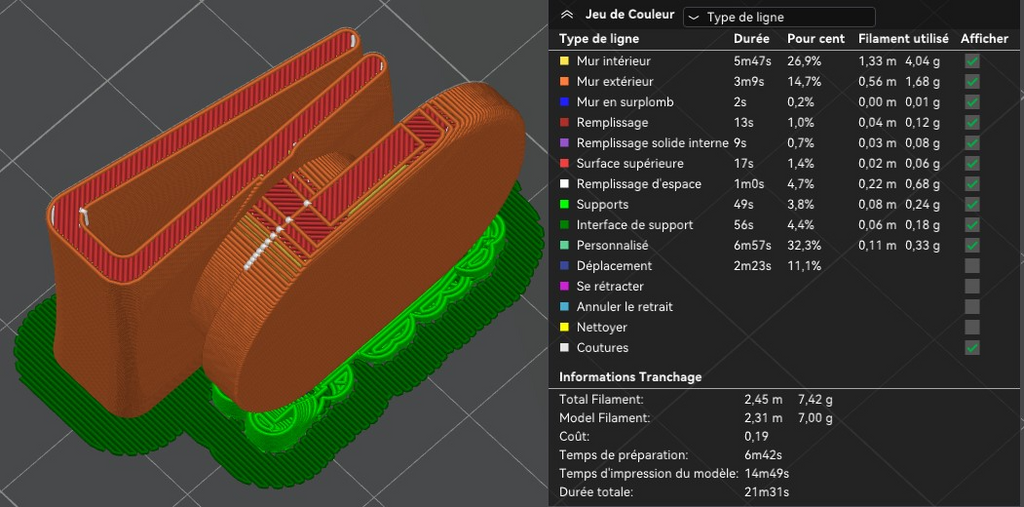Enable the Nettoyer display checkbox
The image size is (1024, 507).
click(972, 327)
